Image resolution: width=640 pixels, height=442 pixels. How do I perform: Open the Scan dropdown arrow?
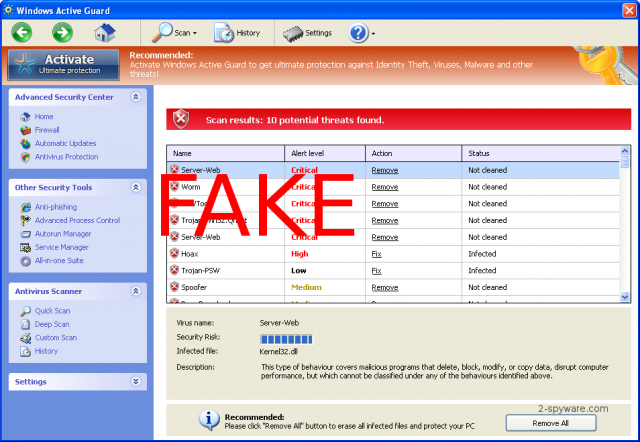195,33
